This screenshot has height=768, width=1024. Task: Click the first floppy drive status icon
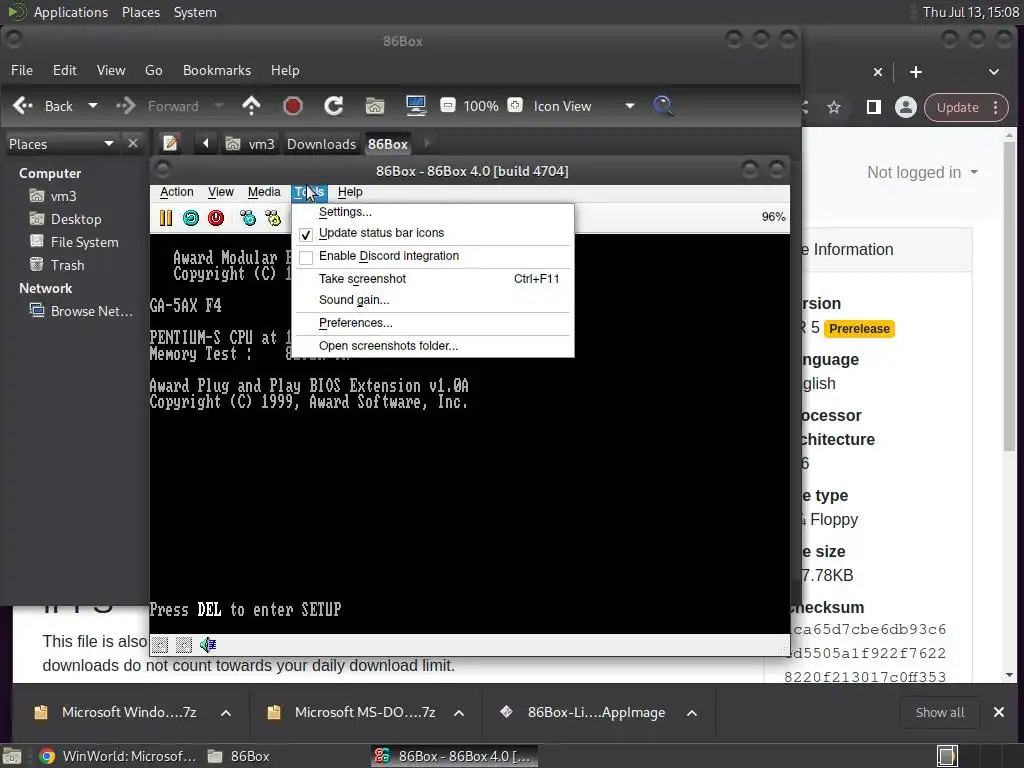coord(161,645)
